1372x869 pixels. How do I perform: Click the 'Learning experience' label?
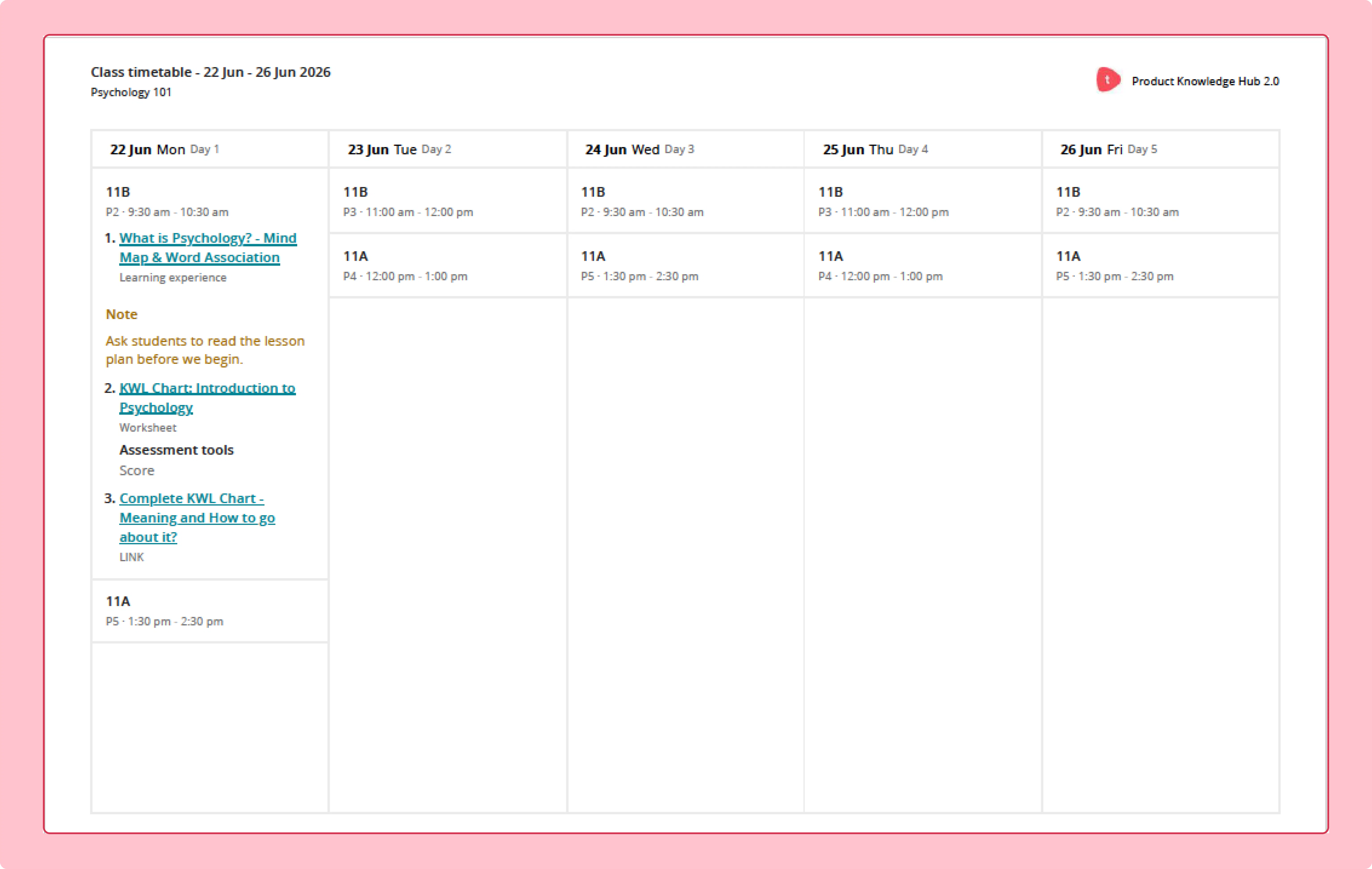click(173, 278)
